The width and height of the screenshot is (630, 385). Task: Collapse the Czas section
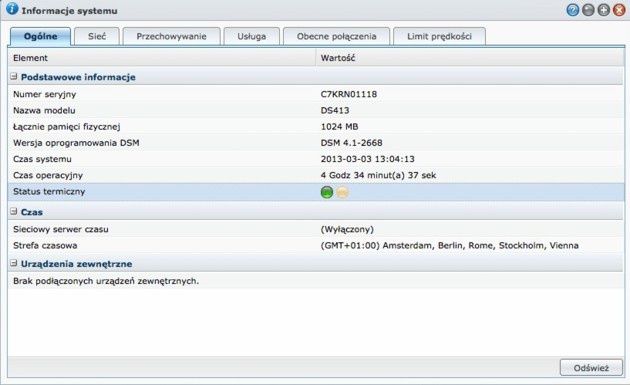click(14, 211)
